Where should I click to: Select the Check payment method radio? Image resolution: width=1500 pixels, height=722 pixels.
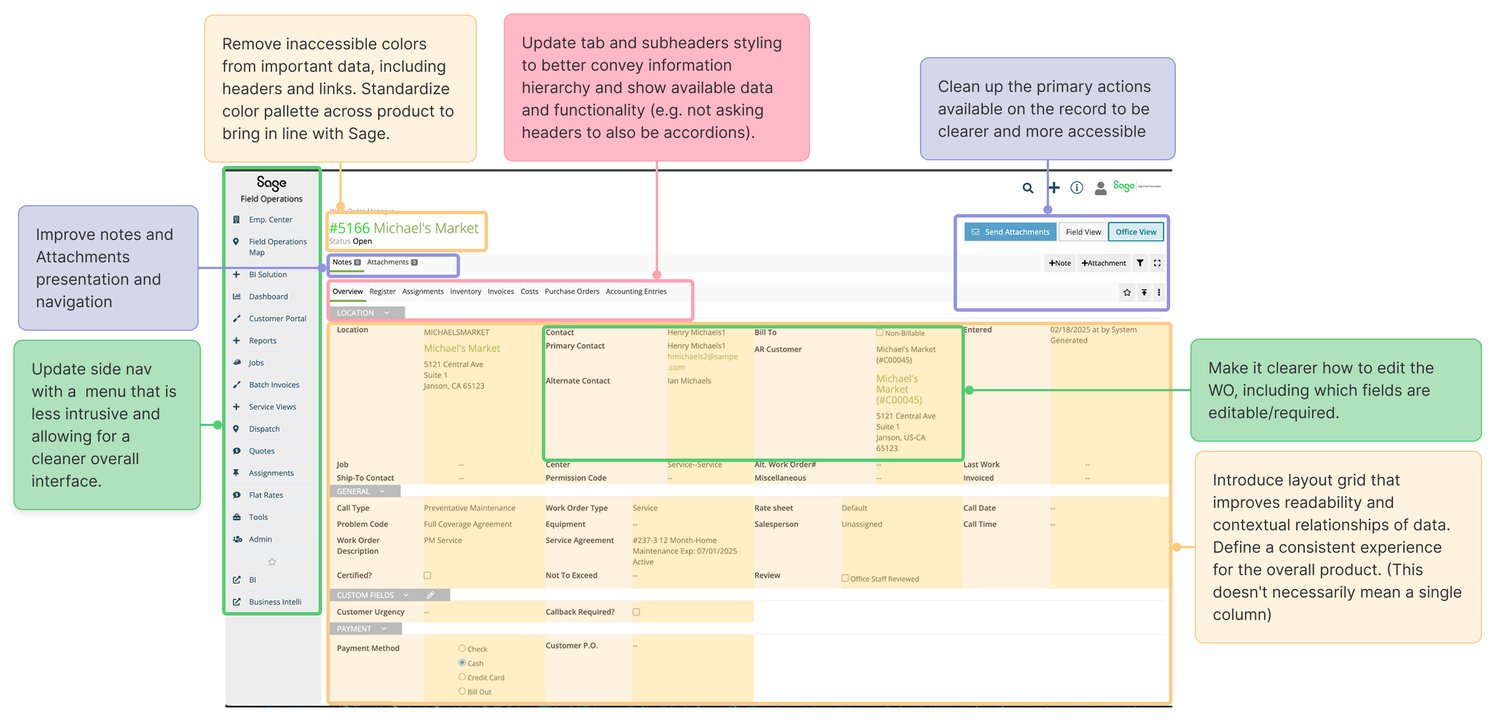(x=462, y=649)
